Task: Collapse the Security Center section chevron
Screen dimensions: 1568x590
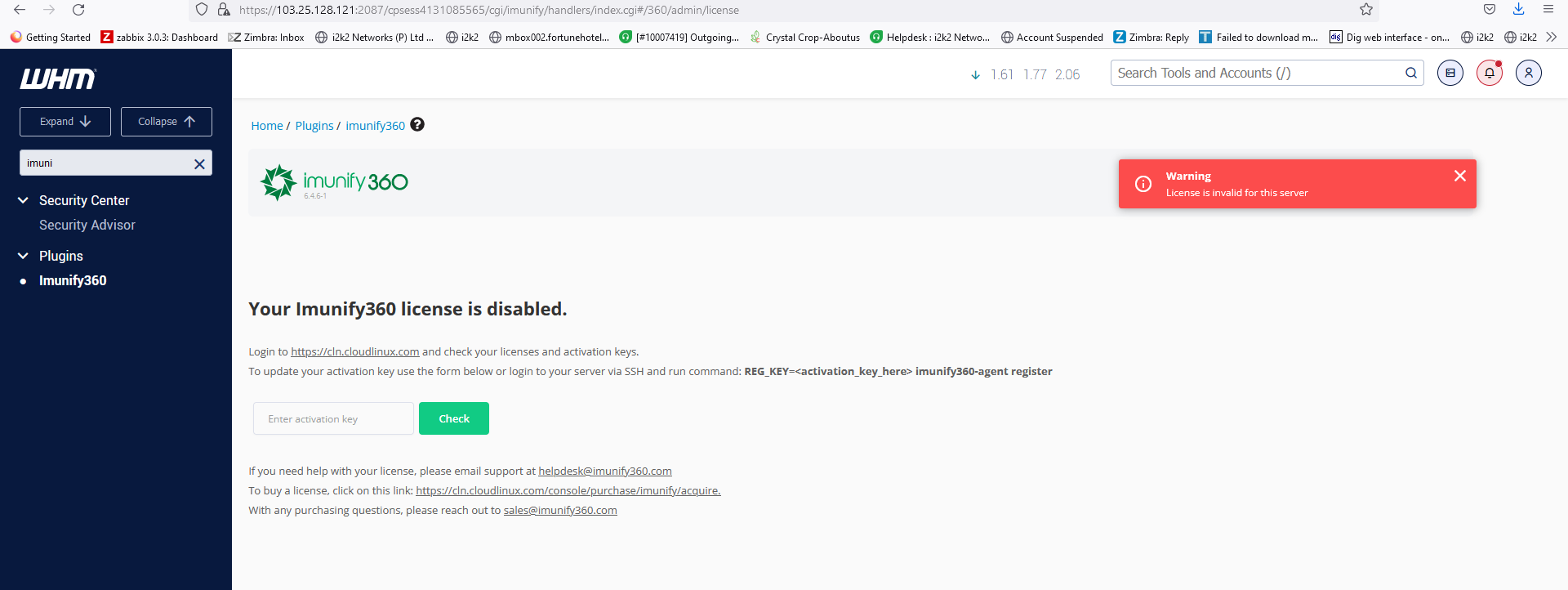Action: (x=23, y=200)
